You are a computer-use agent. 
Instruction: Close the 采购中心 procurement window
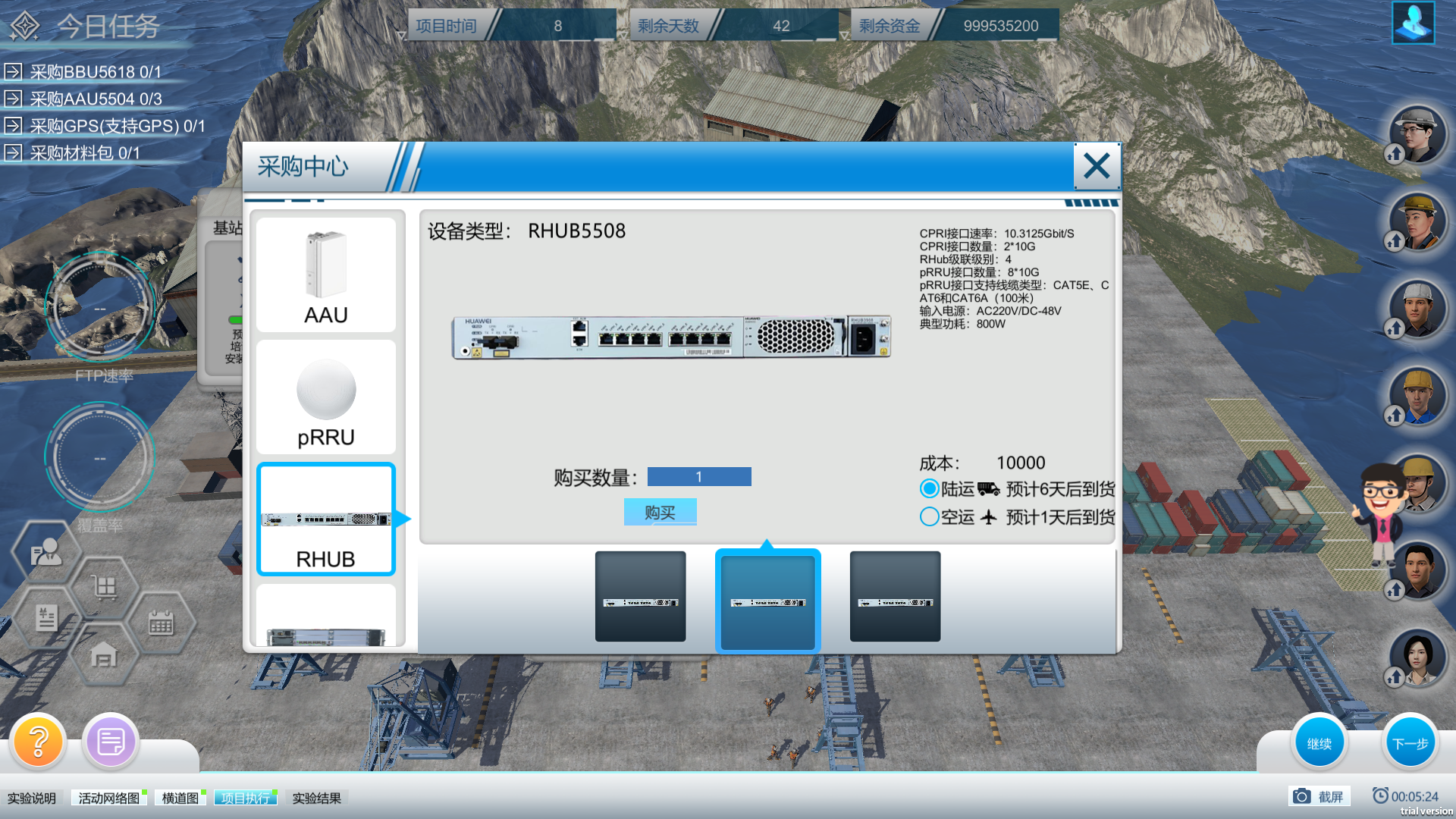(x=1097, y=165)
